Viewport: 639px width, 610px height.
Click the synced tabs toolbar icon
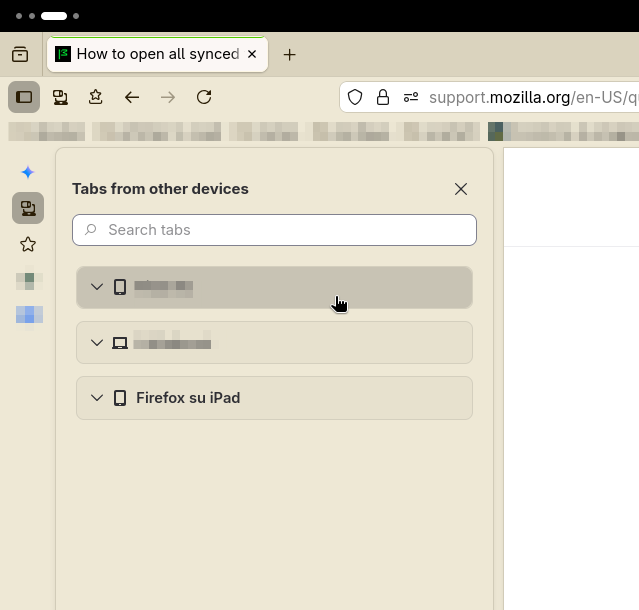point(60,97)
